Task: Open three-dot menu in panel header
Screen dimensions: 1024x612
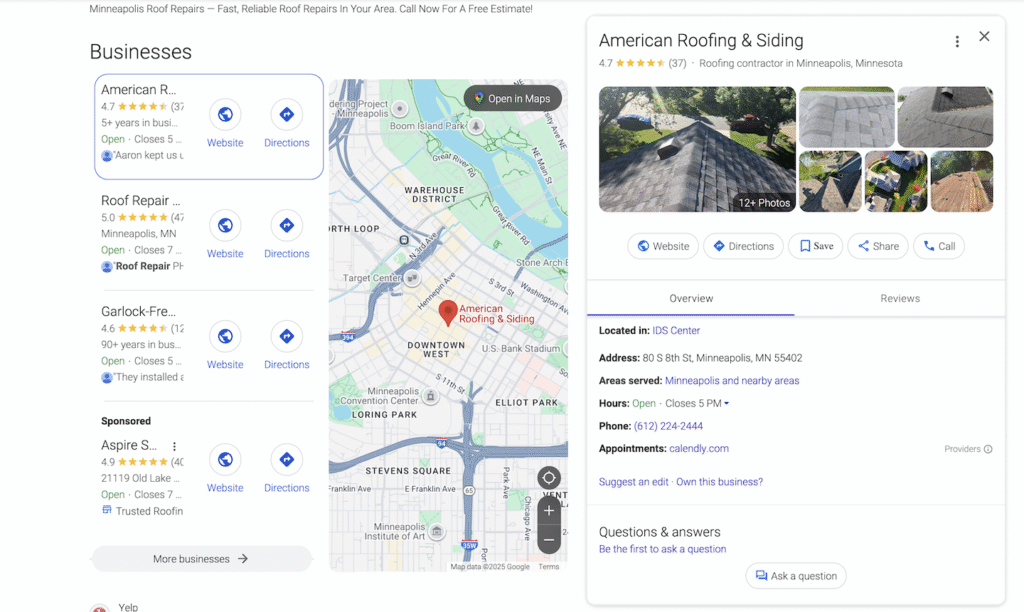Action: pos(957,40)
